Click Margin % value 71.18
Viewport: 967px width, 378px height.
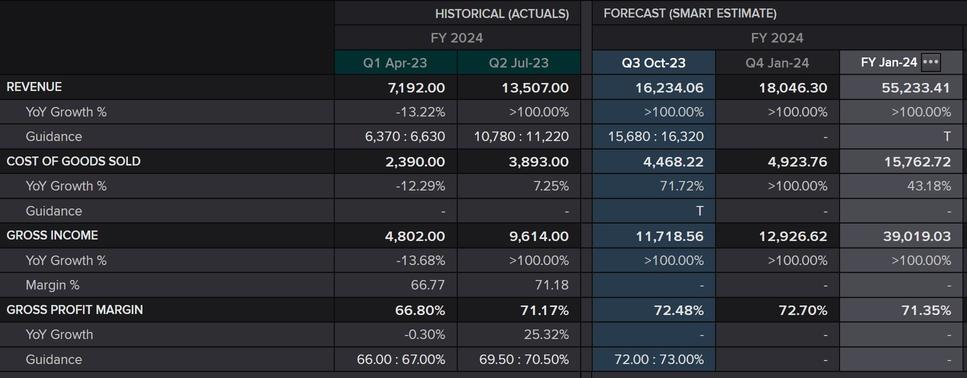[553, 285]
